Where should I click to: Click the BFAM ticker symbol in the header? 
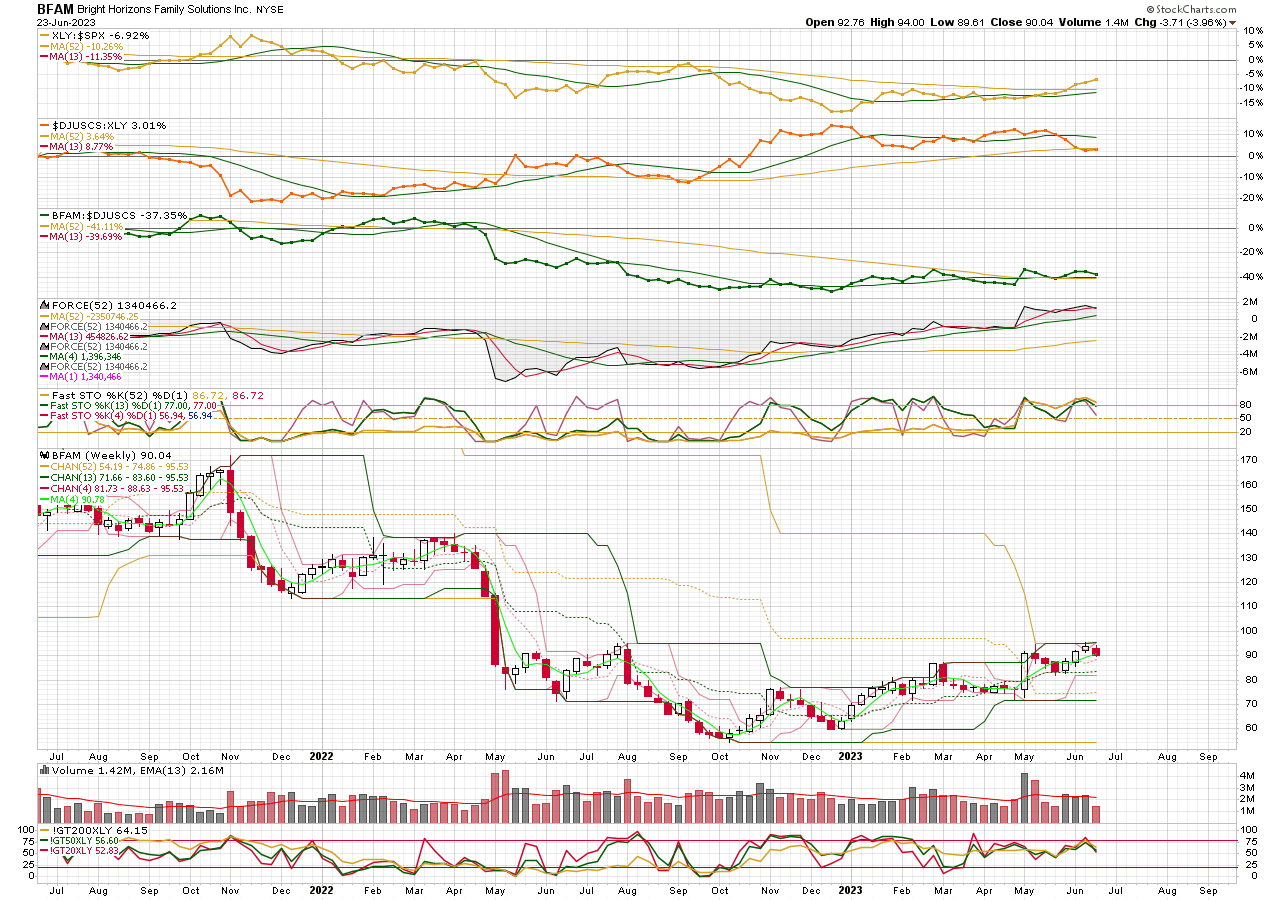coord(56,8)
